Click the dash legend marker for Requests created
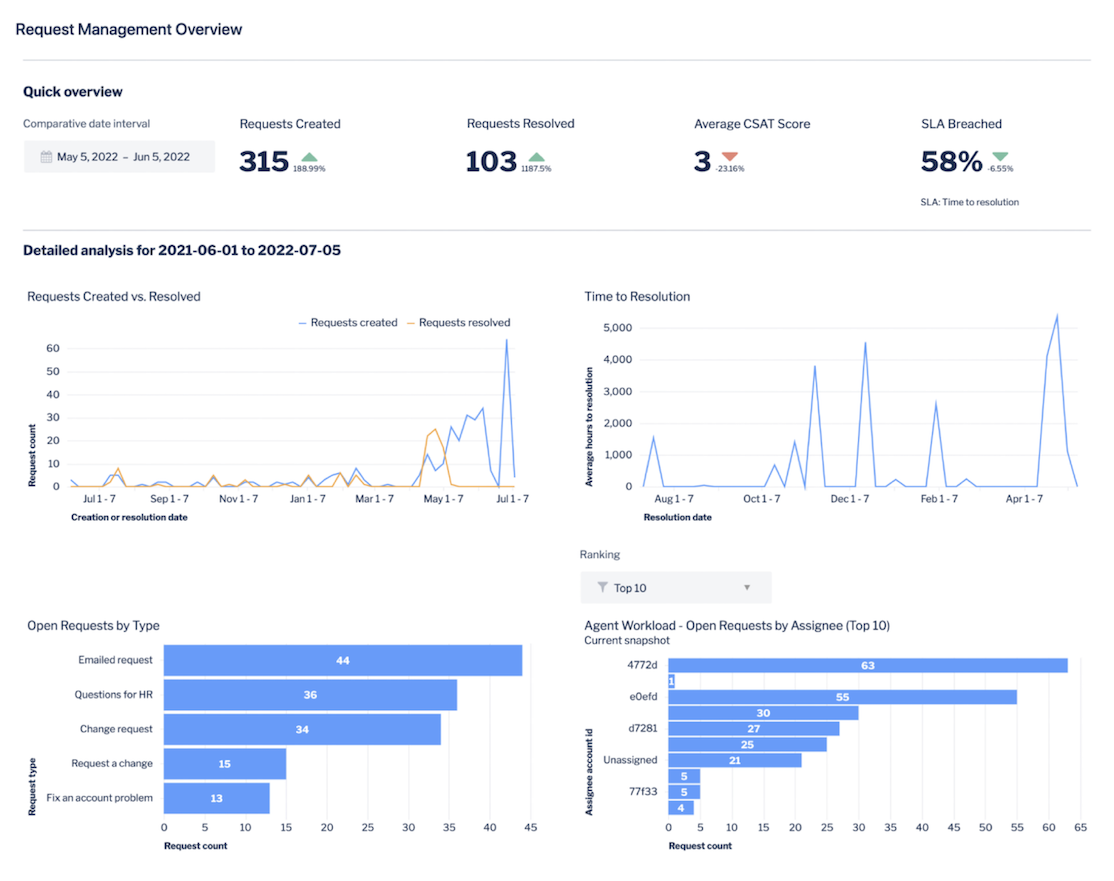Viewport: 1114px width, 881px height. (x=302, y=322)
